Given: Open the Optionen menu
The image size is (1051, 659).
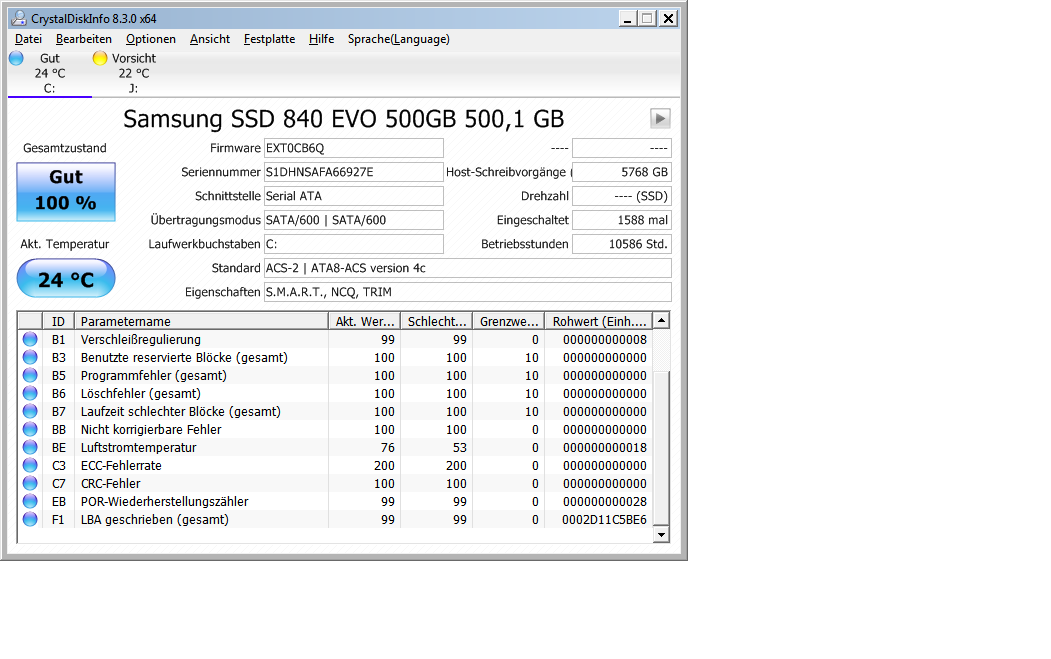Looking at the screenshot, I should point(151,39).
